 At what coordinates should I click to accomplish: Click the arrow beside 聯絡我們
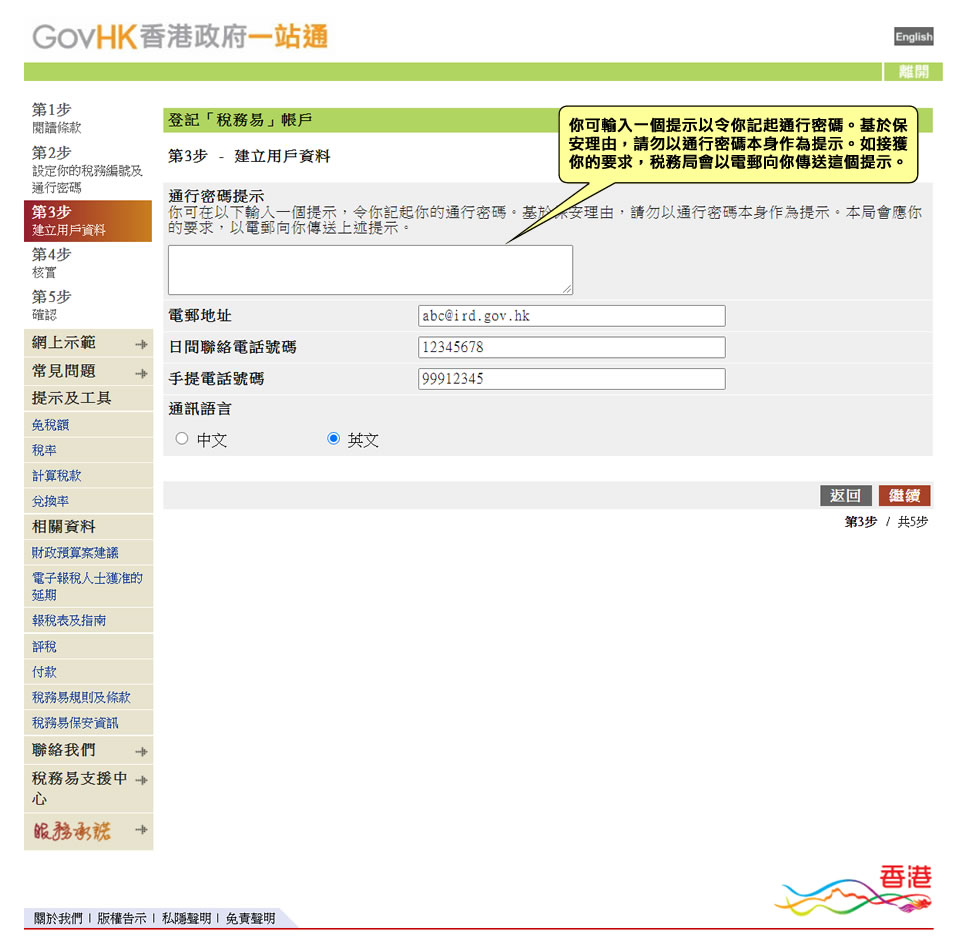pyautogui.click(x=142, y=750)
